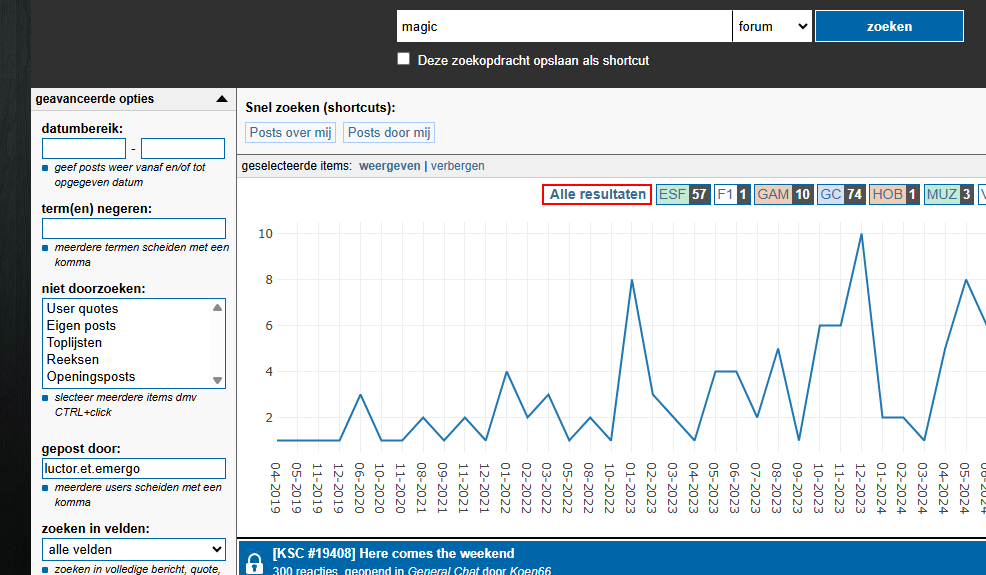Filter results by the GC 74 tag
Screen dimensions: 986x575
841,194
